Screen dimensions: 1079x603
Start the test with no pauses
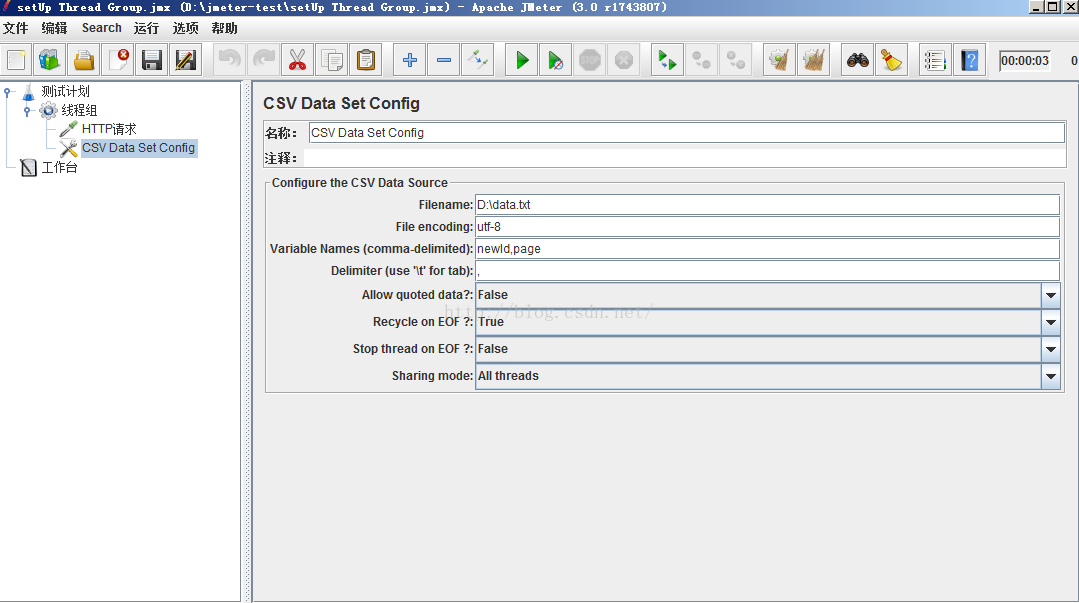point(555,61)
